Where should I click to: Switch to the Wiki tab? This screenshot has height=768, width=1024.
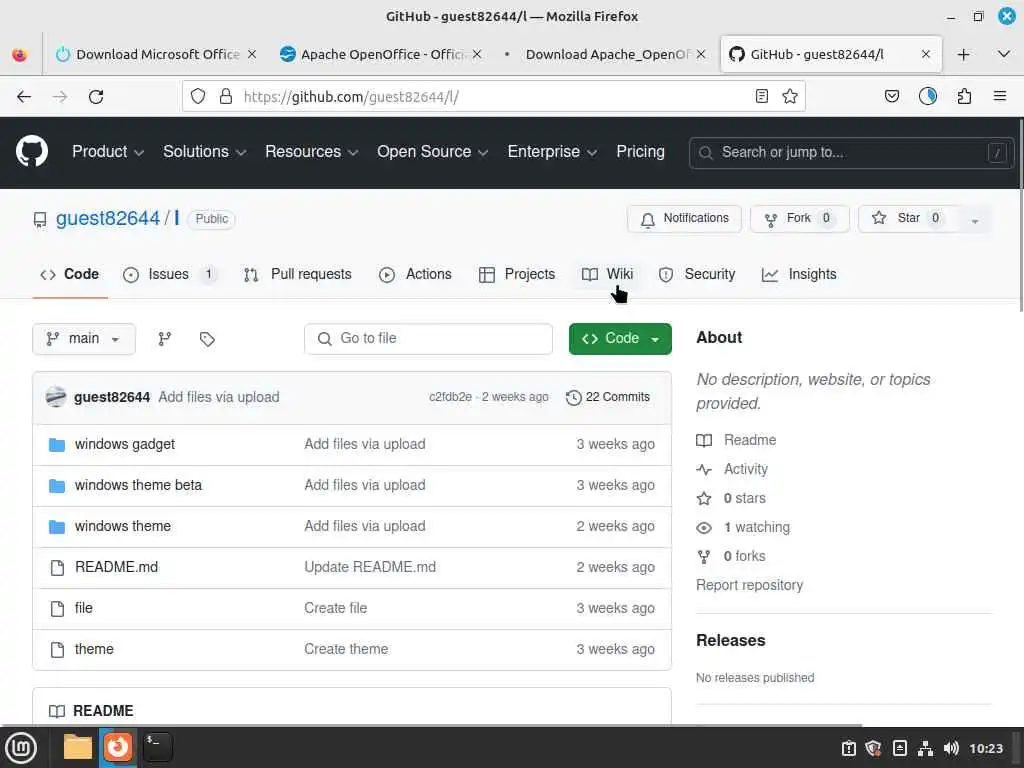(x=607, y=274)
